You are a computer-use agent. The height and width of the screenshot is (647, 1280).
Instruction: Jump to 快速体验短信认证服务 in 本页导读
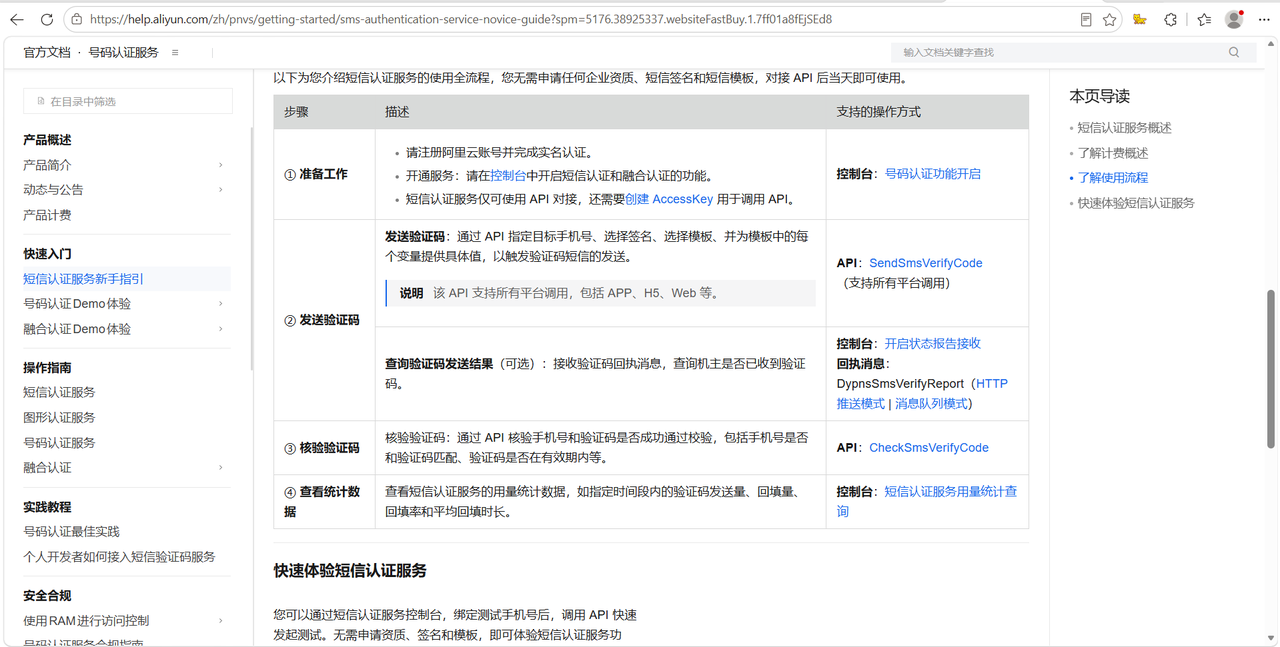[1136, 203]
